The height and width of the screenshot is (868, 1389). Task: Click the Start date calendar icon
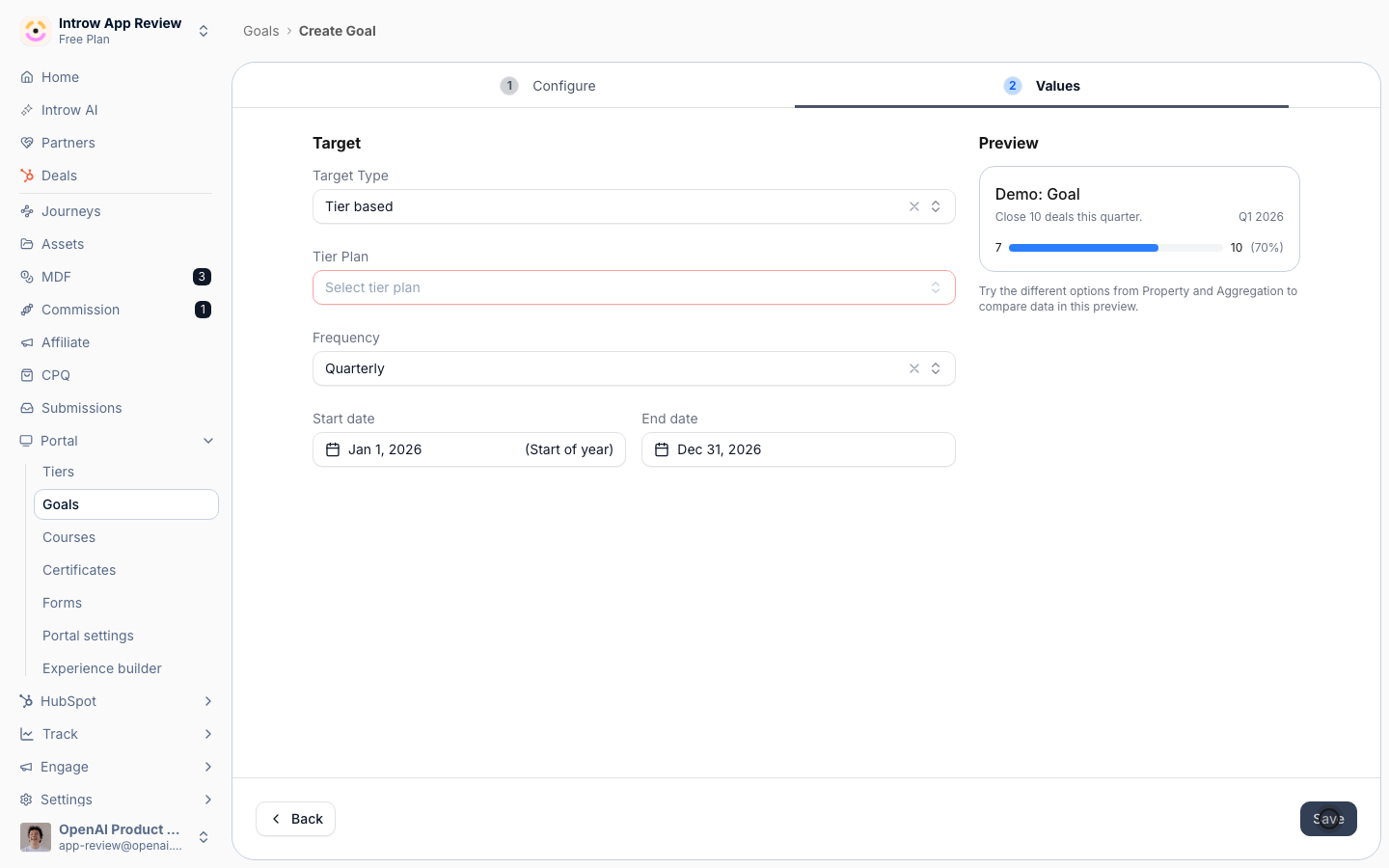(x=333, y=449)
